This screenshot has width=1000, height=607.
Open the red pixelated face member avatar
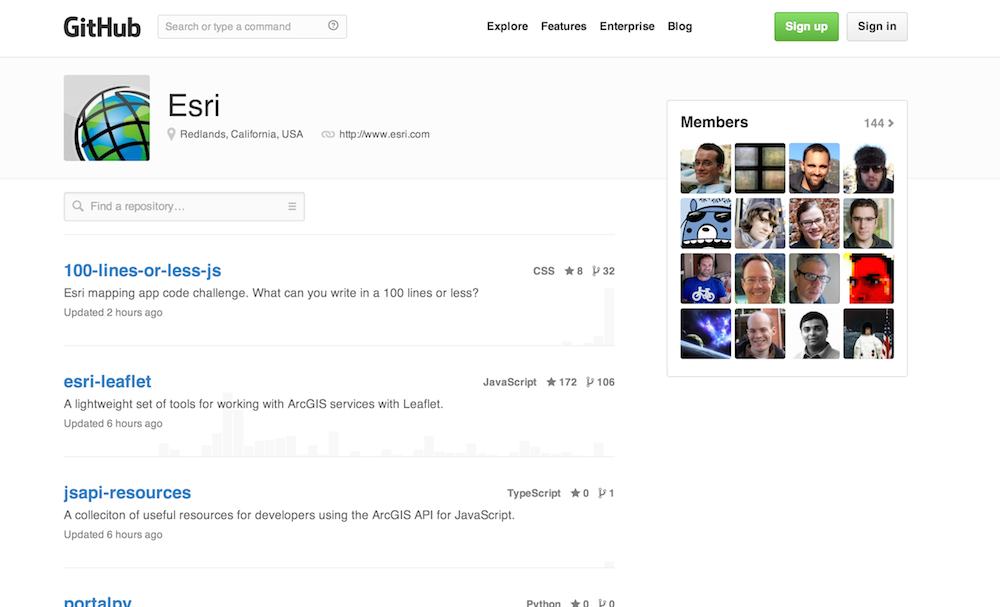coord(869,279)
